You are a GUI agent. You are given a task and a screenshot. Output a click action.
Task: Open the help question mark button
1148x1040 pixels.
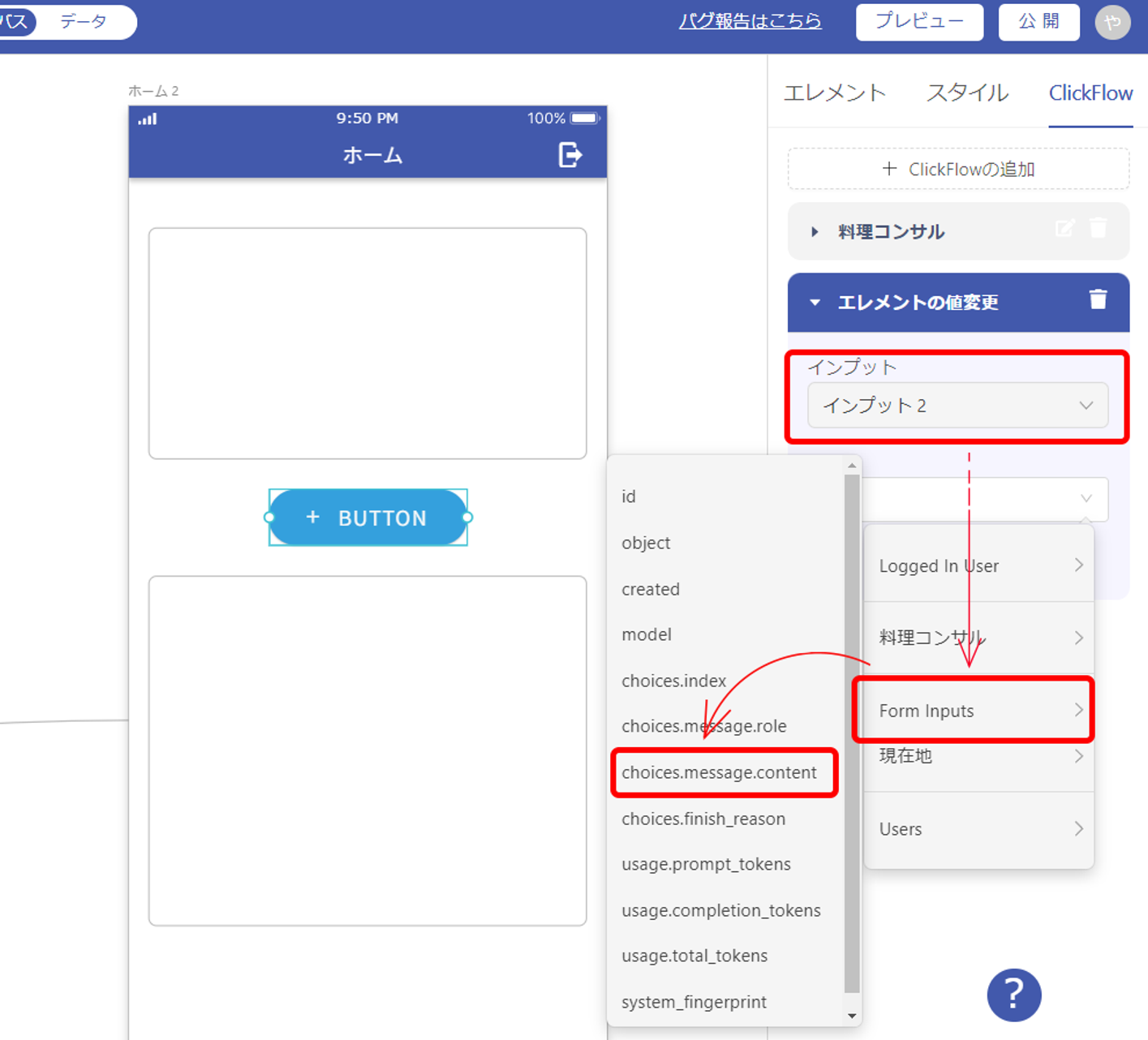(x=1014, y=995)
